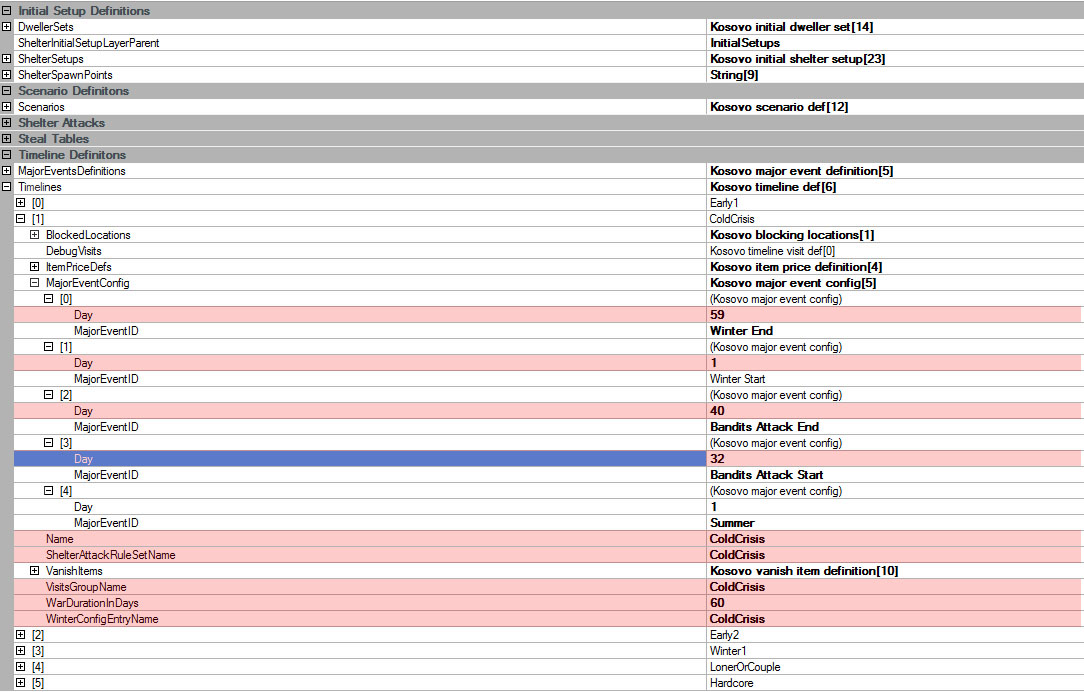The image size is (1084, 692).
Task: Click 'String[9]' value
Action: (x=733, y=75)
